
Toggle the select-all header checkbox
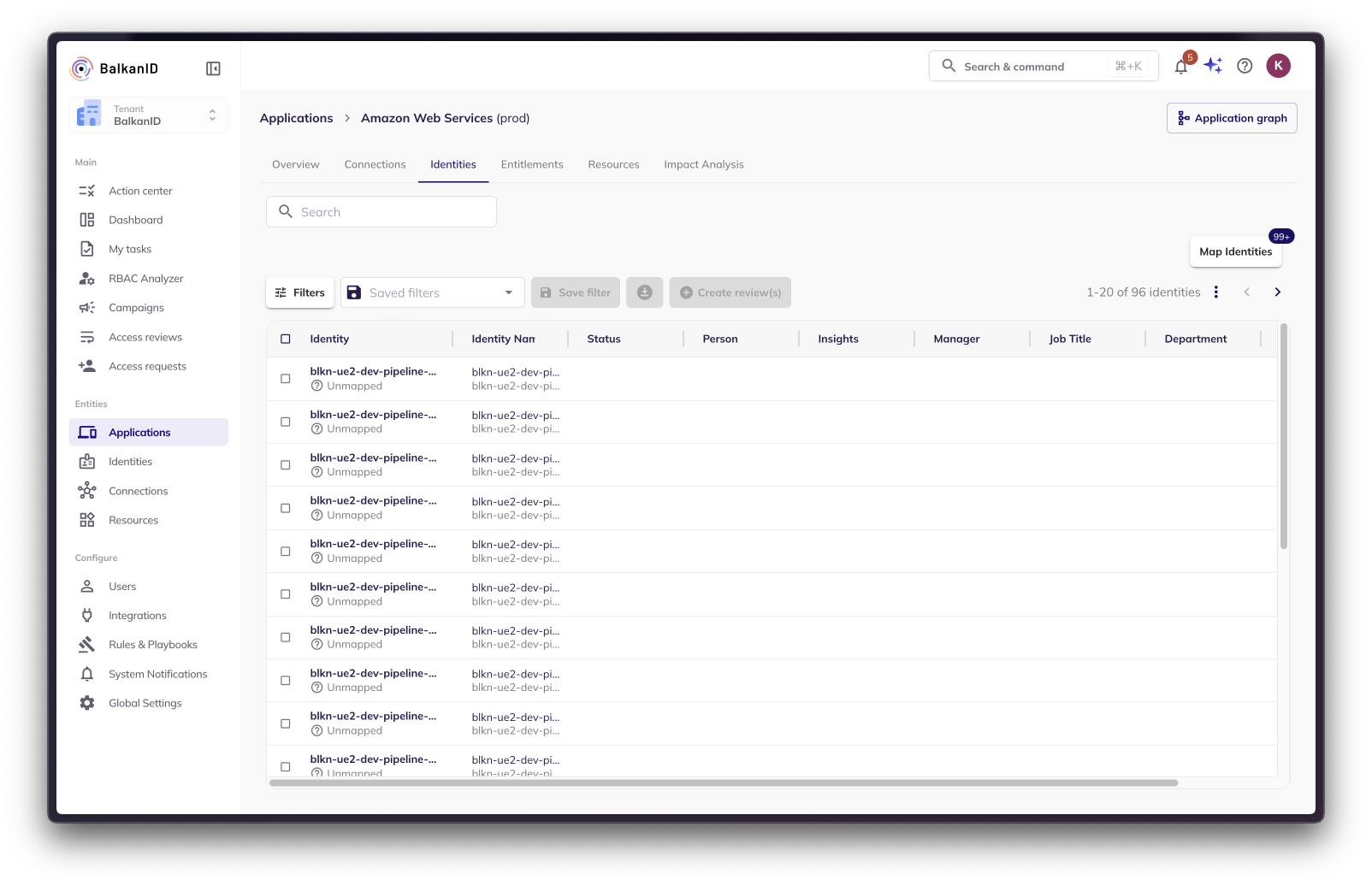[x=286, y=339]
